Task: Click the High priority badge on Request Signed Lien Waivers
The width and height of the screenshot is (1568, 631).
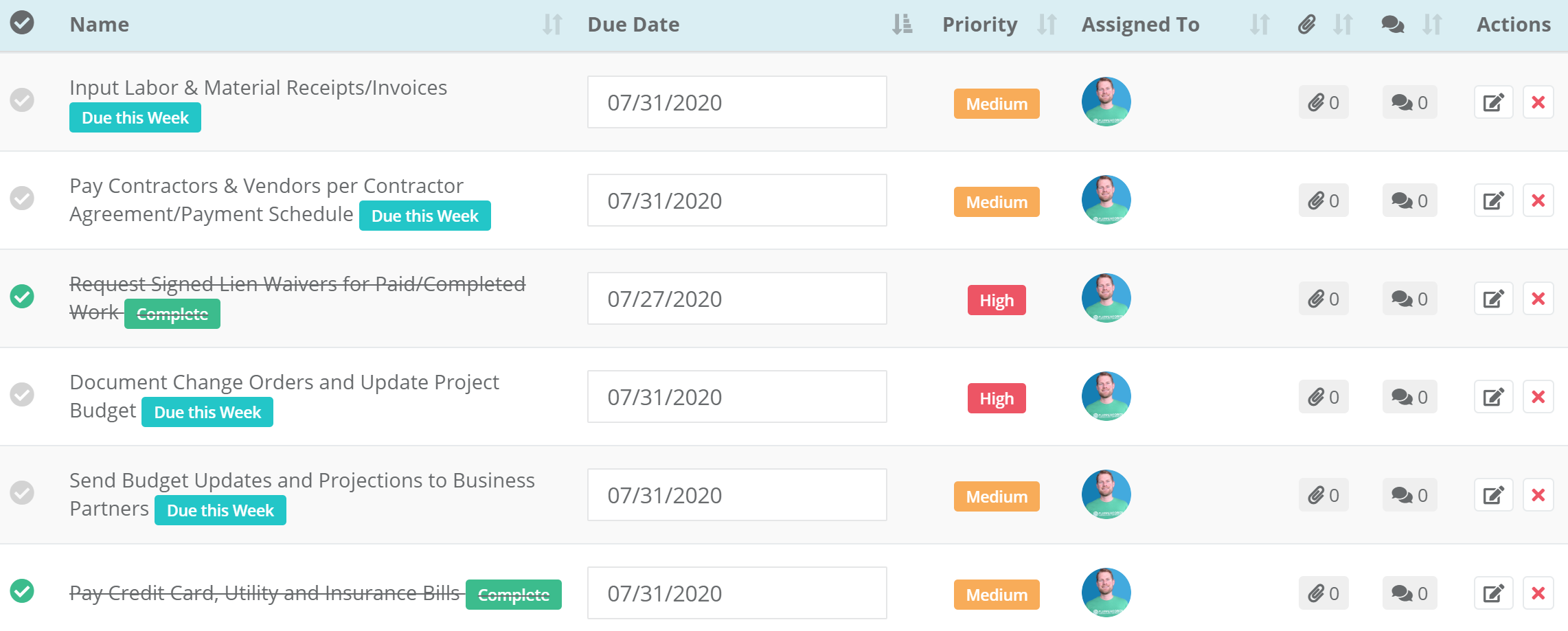Action: click(x=997, y=300)
